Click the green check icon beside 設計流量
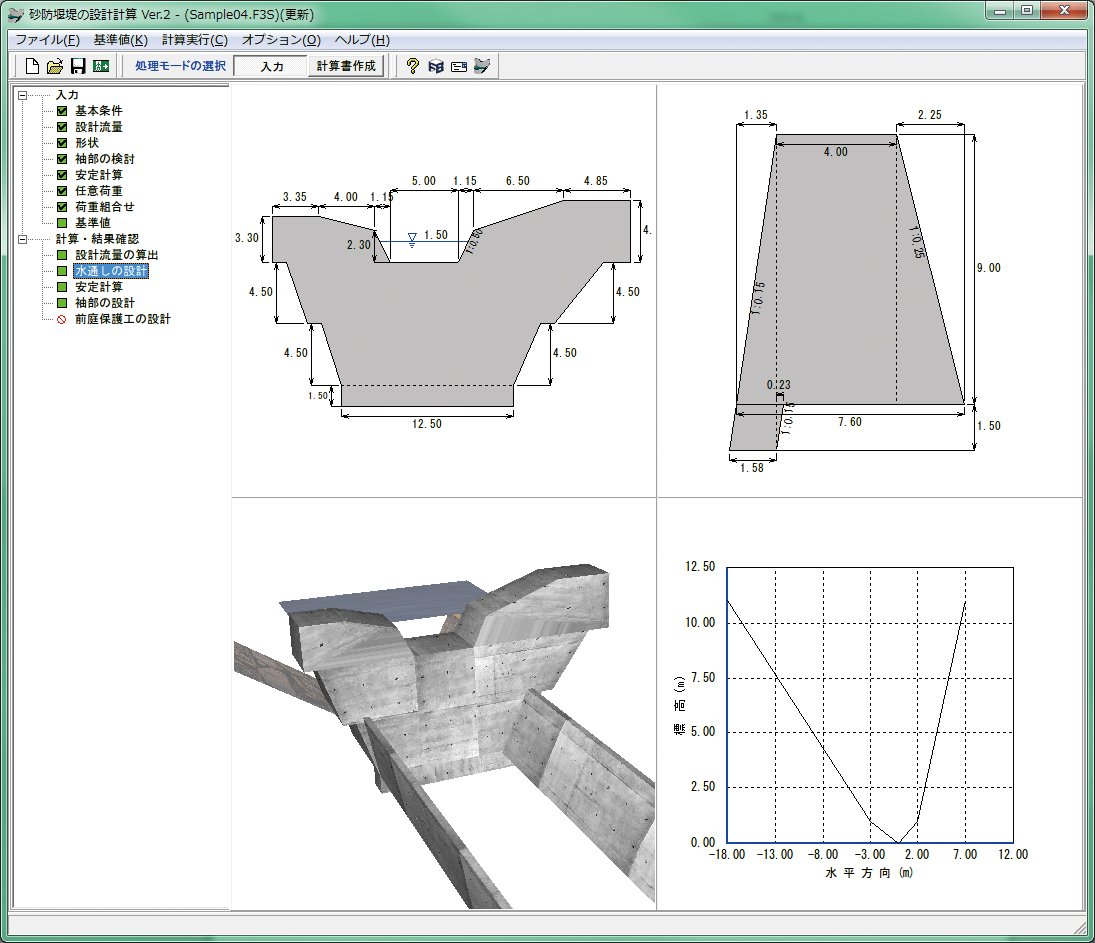 [62, 127]
